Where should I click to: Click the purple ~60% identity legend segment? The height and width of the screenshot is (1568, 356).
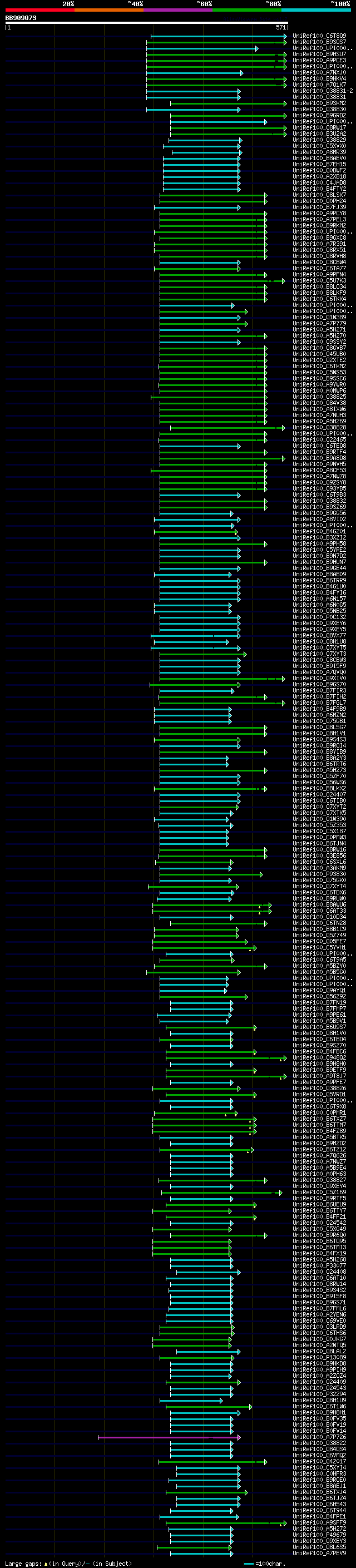(x=179, y=11)
